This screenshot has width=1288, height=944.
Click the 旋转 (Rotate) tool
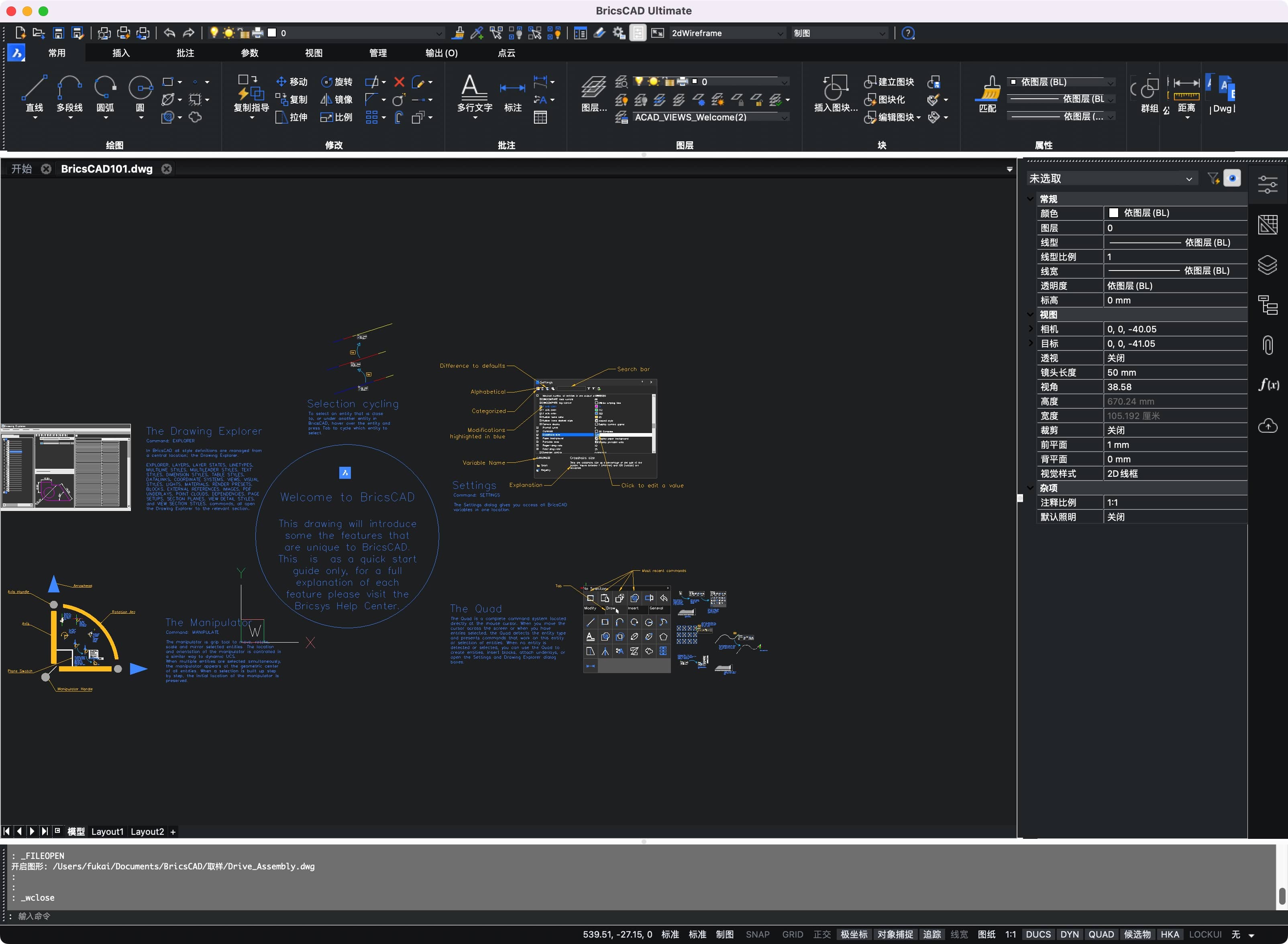337,82
